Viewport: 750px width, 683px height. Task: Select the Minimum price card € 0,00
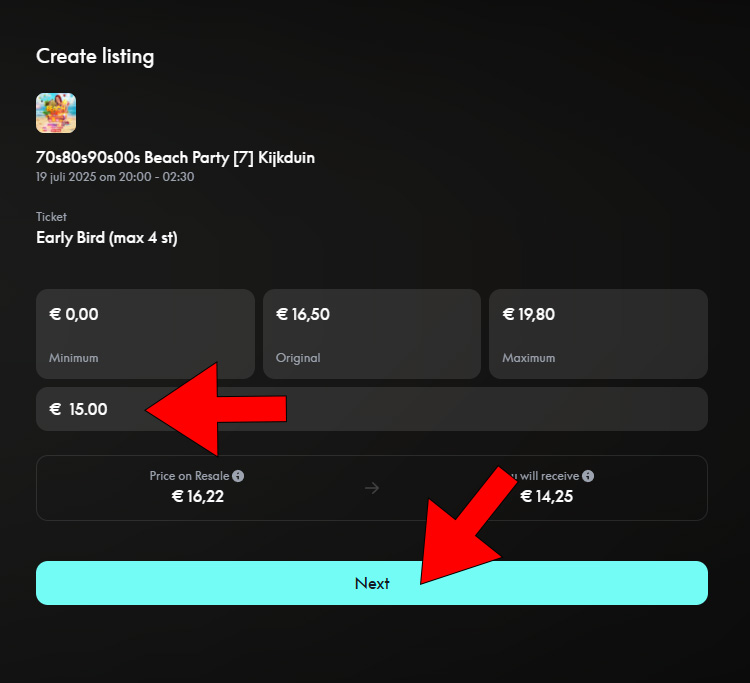[145, 334]
